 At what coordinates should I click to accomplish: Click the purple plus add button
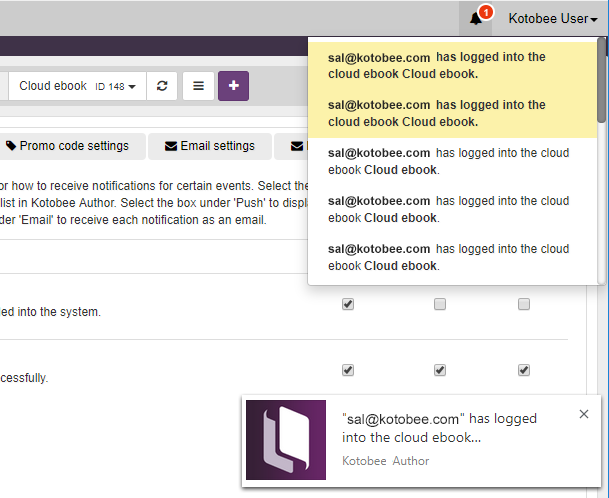[233, 86]
